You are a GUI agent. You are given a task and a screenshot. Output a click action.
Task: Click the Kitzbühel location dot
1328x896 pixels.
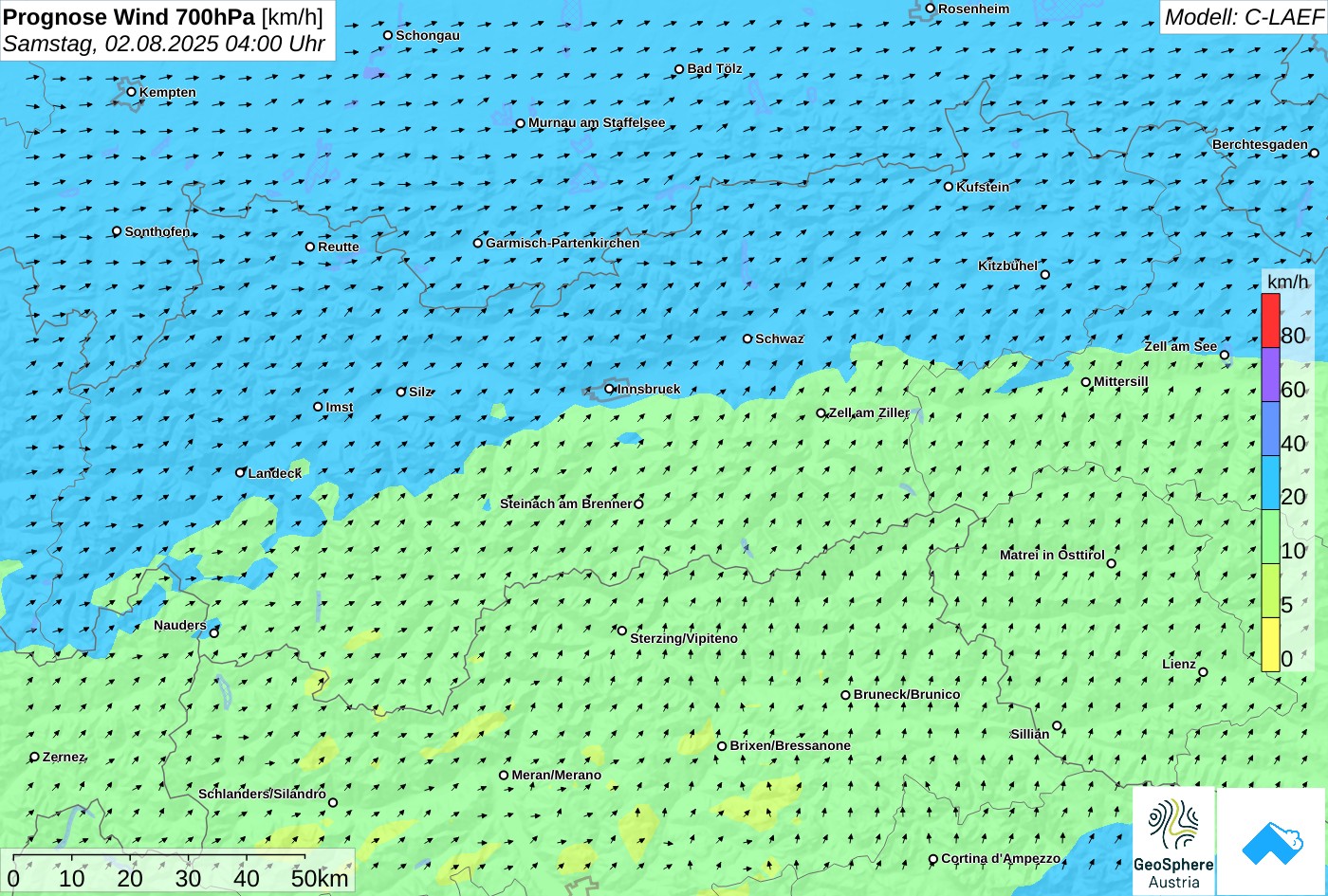(1045, 275)
